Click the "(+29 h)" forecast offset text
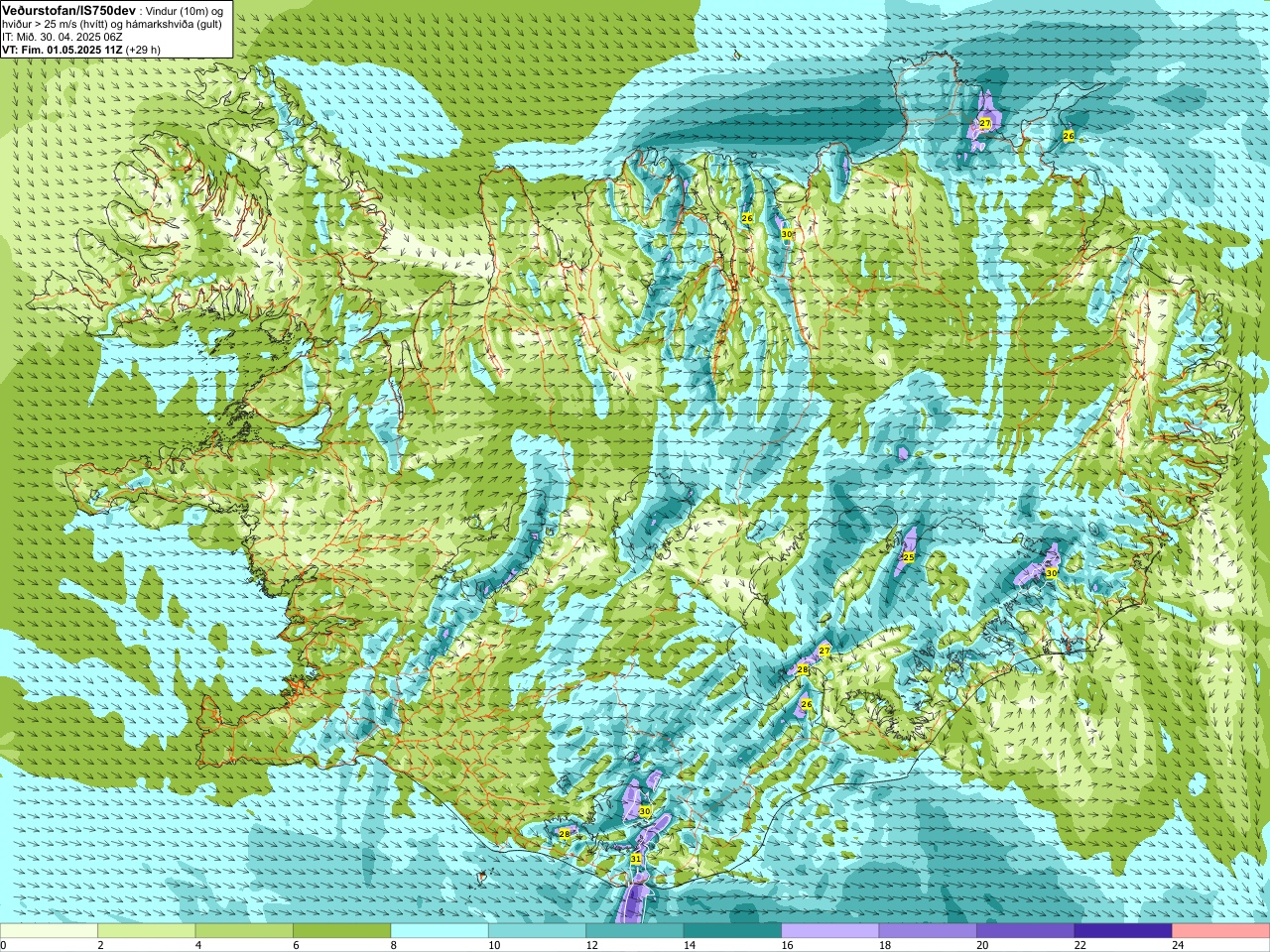The image size is (1270, 952). [x=143, y=50]
